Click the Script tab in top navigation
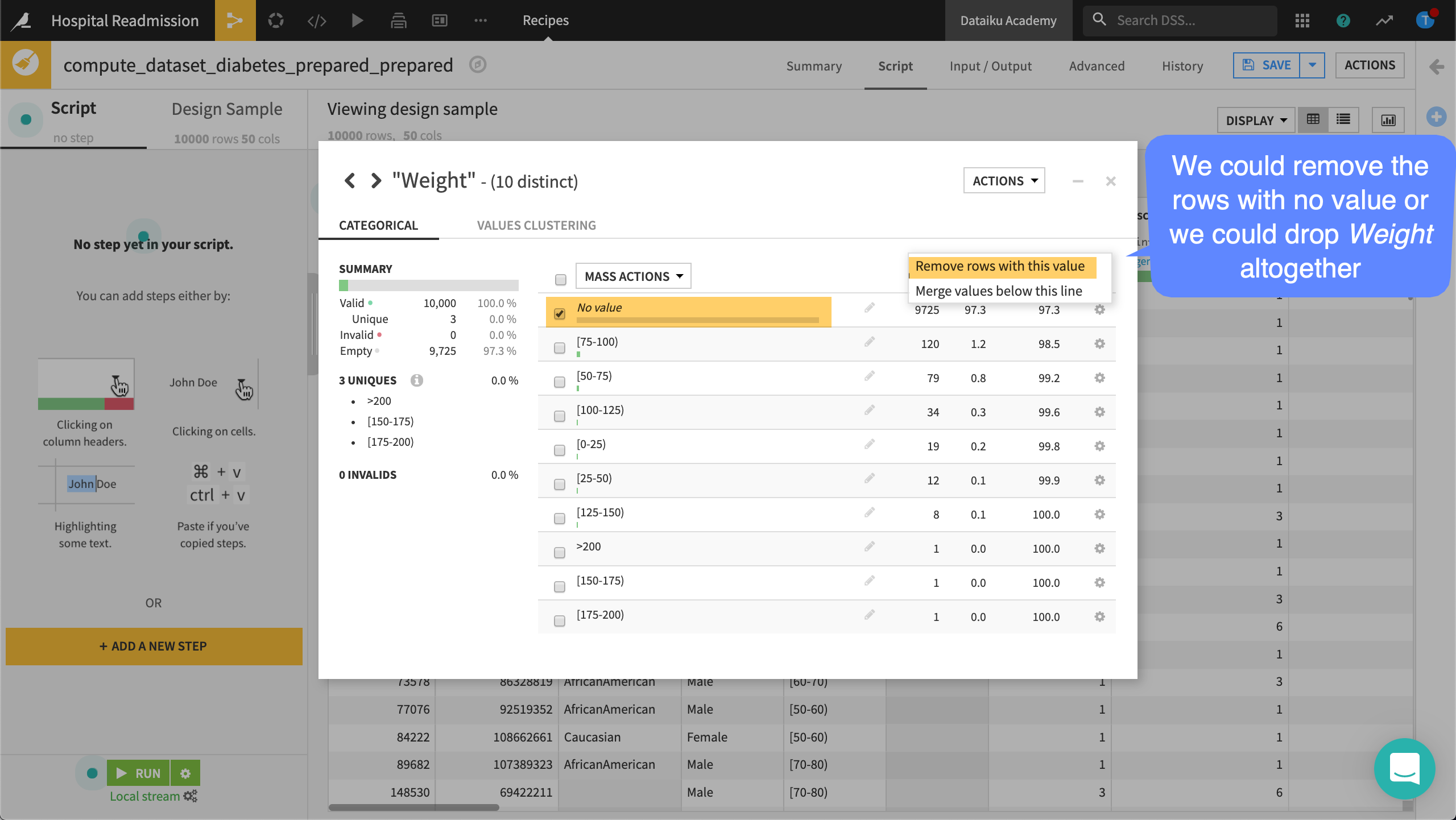The height and width of the screenshot is (820, 1456). 895,65
